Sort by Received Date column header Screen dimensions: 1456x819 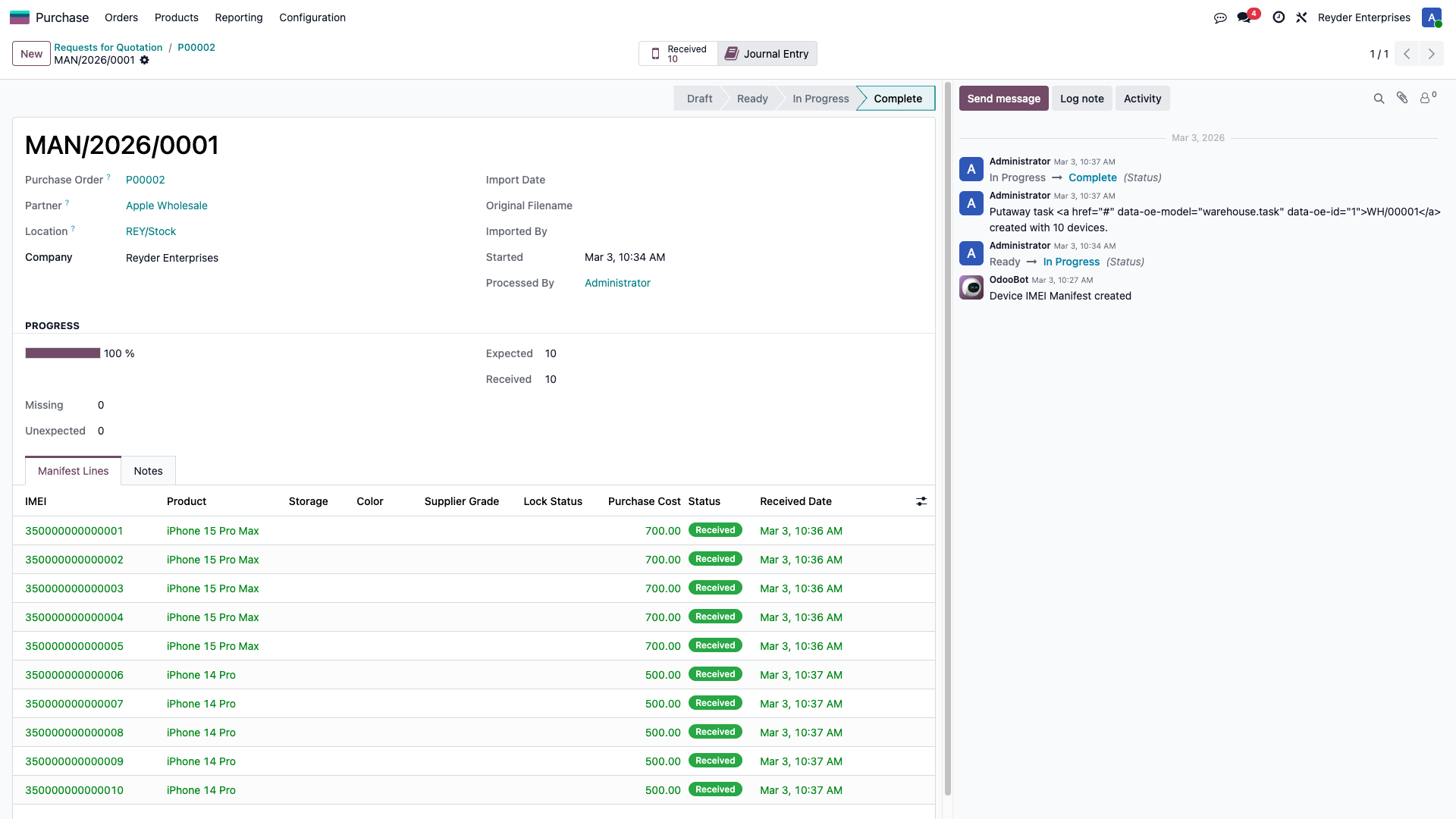[796, 501]
